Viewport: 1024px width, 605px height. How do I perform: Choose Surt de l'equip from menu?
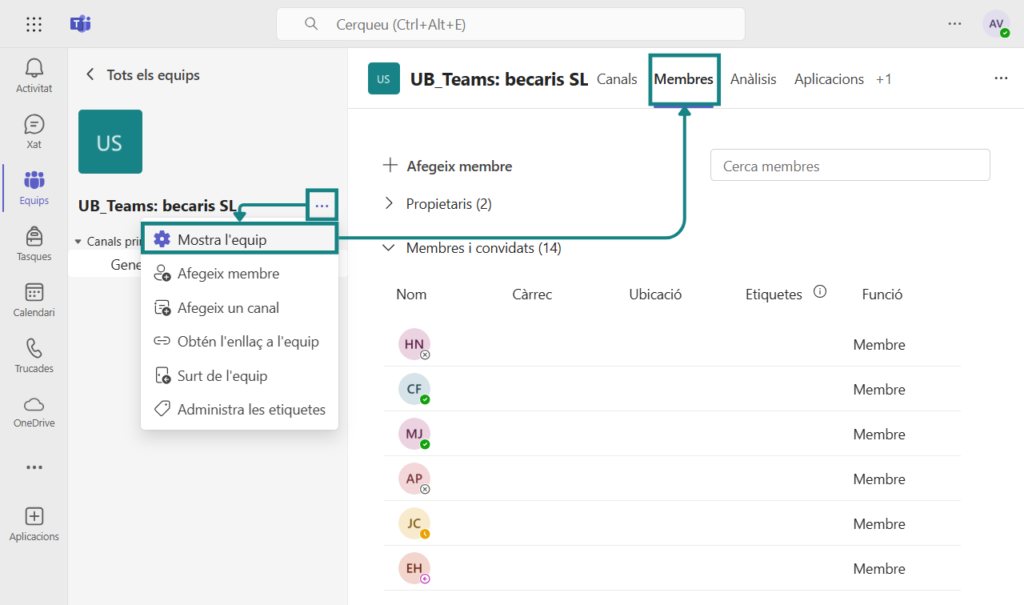tap(222, 376)
